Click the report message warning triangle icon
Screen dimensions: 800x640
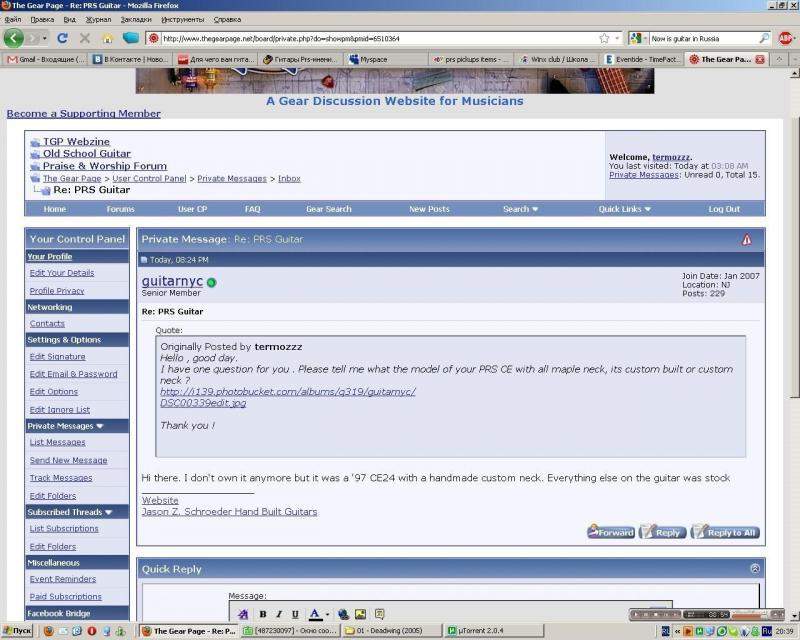pyautogui.click(x=746, y=239)
